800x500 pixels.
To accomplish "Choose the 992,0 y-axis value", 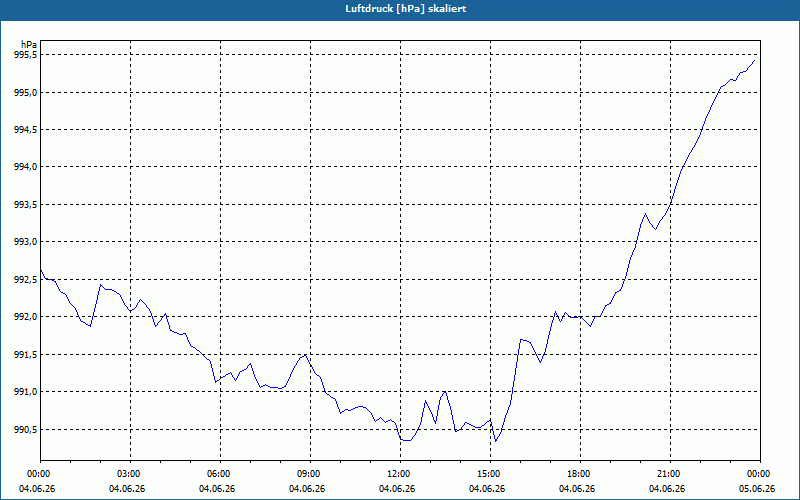I will coord(25,317).
